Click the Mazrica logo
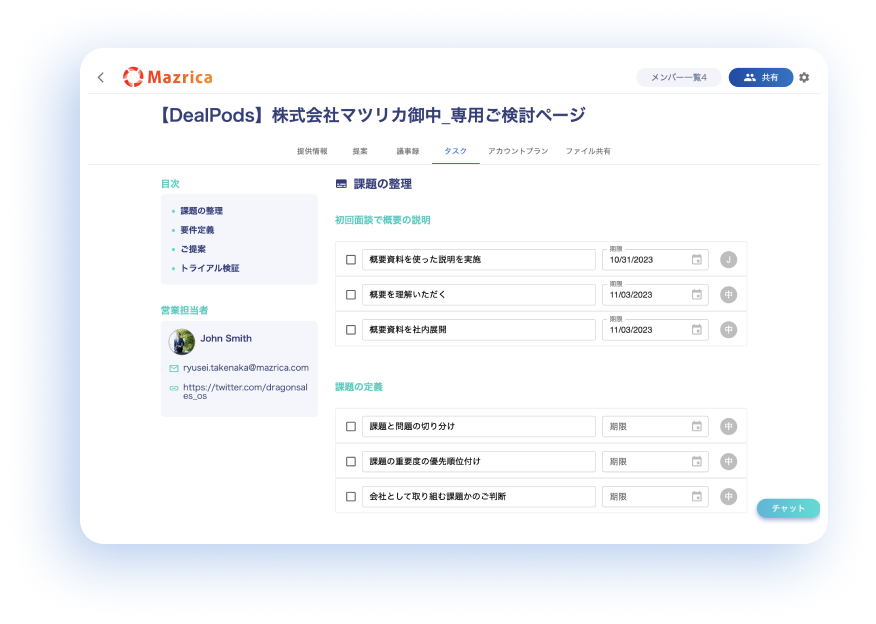 coord(168,77)
